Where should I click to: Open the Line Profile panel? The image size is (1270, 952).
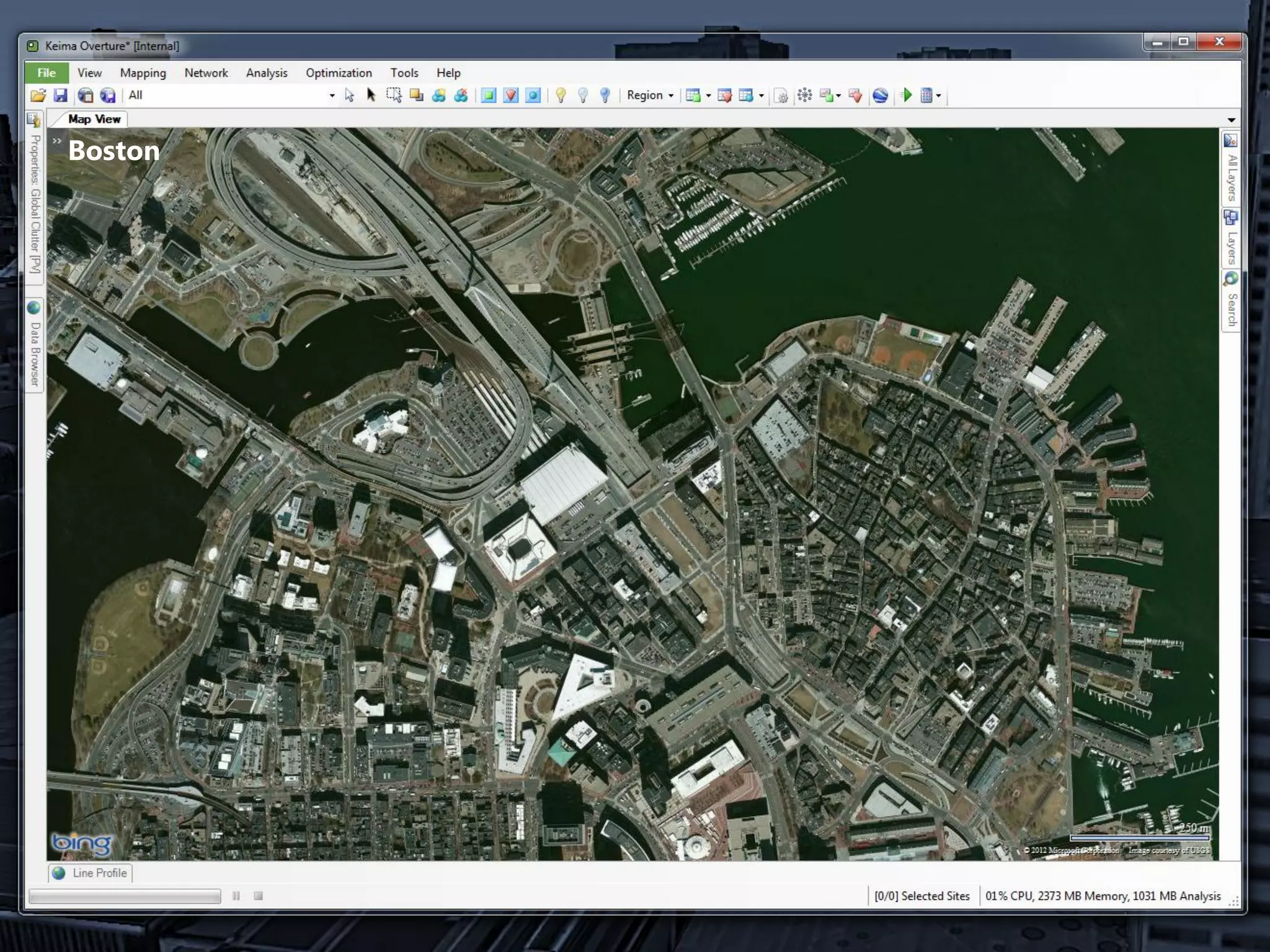[x=91, y=873]
